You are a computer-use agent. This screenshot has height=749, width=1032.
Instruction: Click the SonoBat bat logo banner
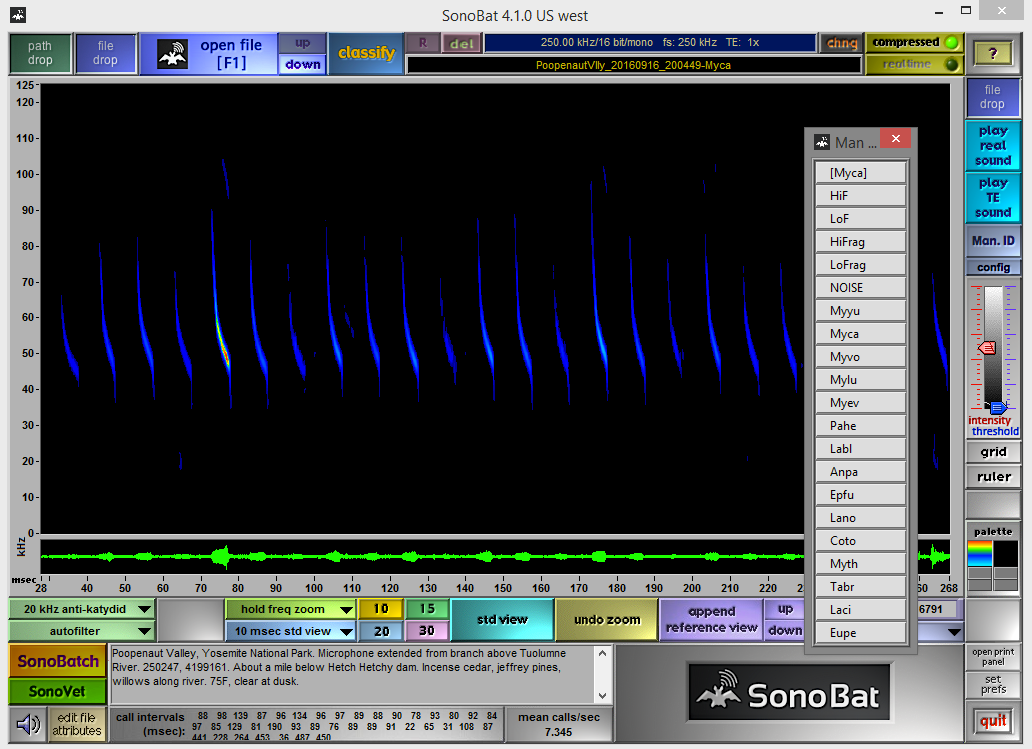pos(787,692)
